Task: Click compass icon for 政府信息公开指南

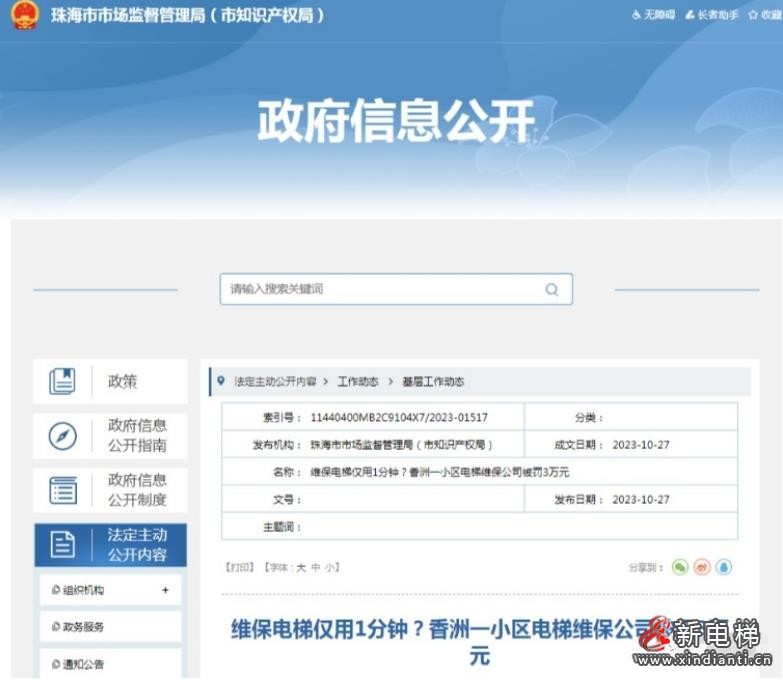Action: (x=62, y=436)
